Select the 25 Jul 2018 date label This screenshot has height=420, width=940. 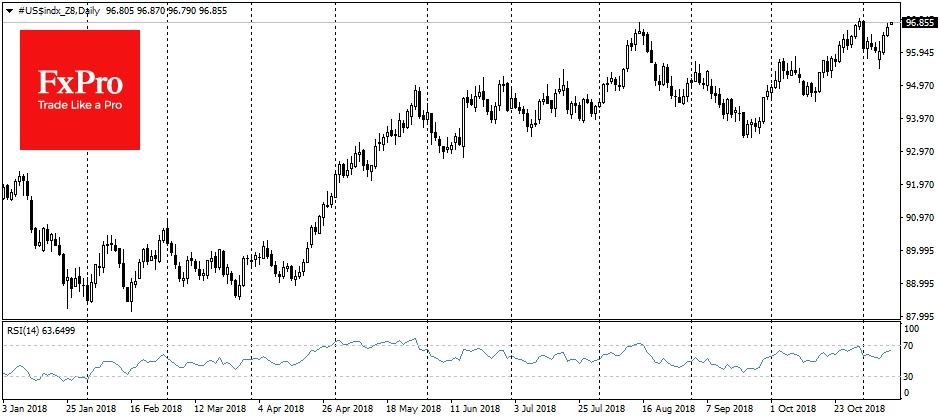click(x=601, y=409)
